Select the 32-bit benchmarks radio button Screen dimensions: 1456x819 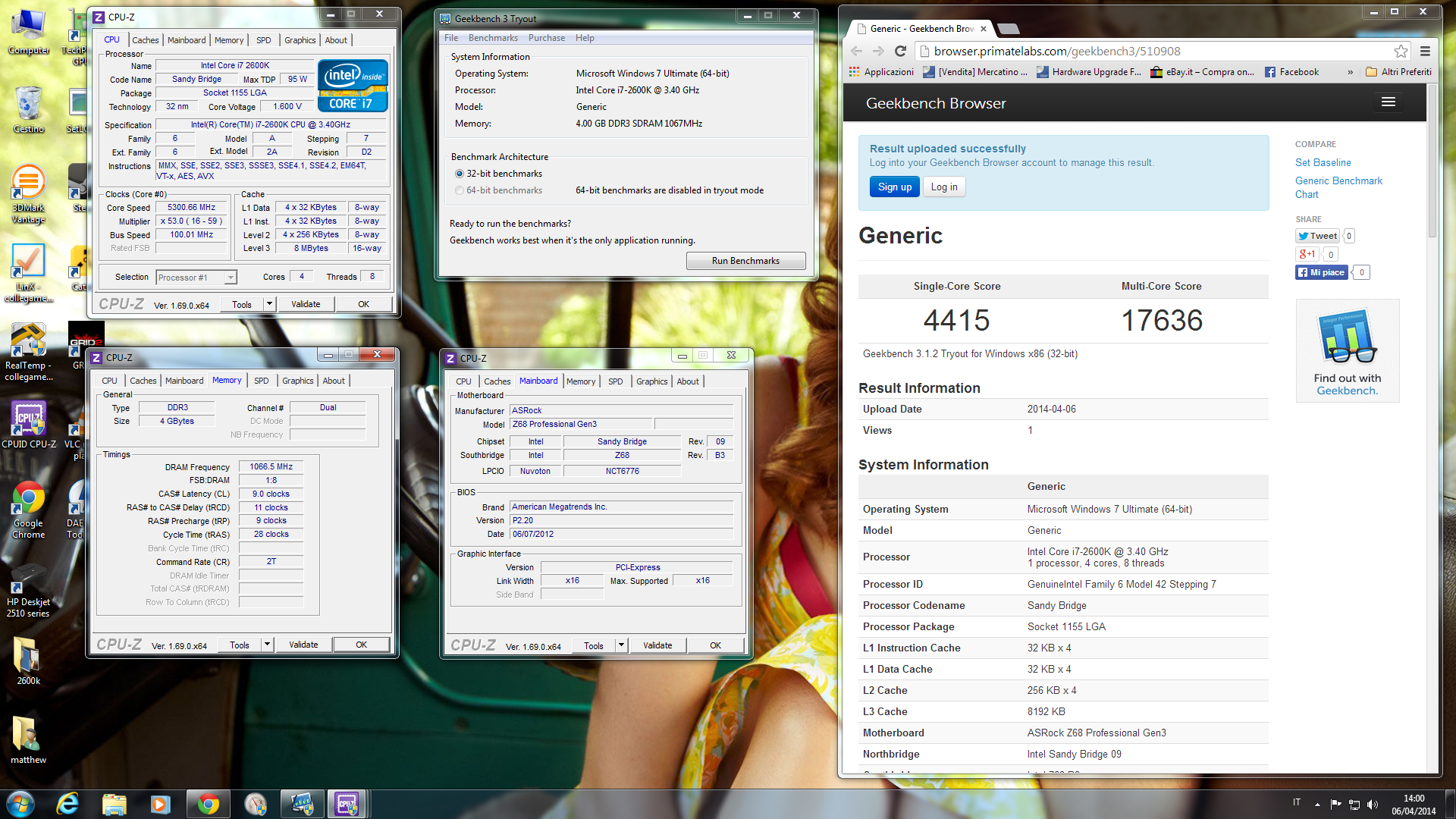coord(460,174)
